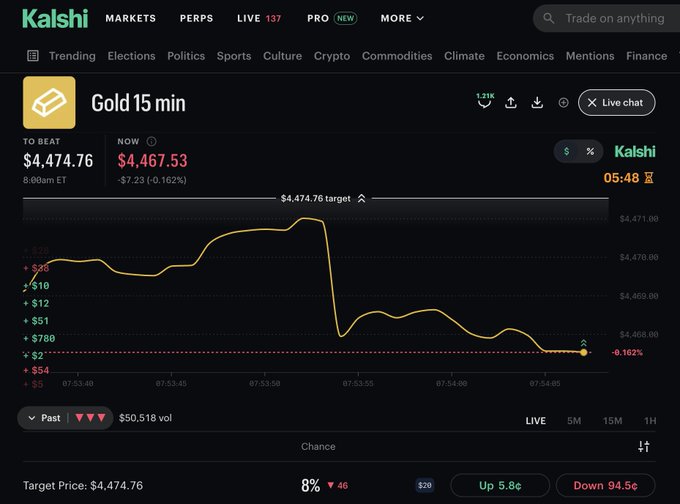Click the 8% chance value
The width and height of the screenshot is (680, 504).
(x=311, y=485)
